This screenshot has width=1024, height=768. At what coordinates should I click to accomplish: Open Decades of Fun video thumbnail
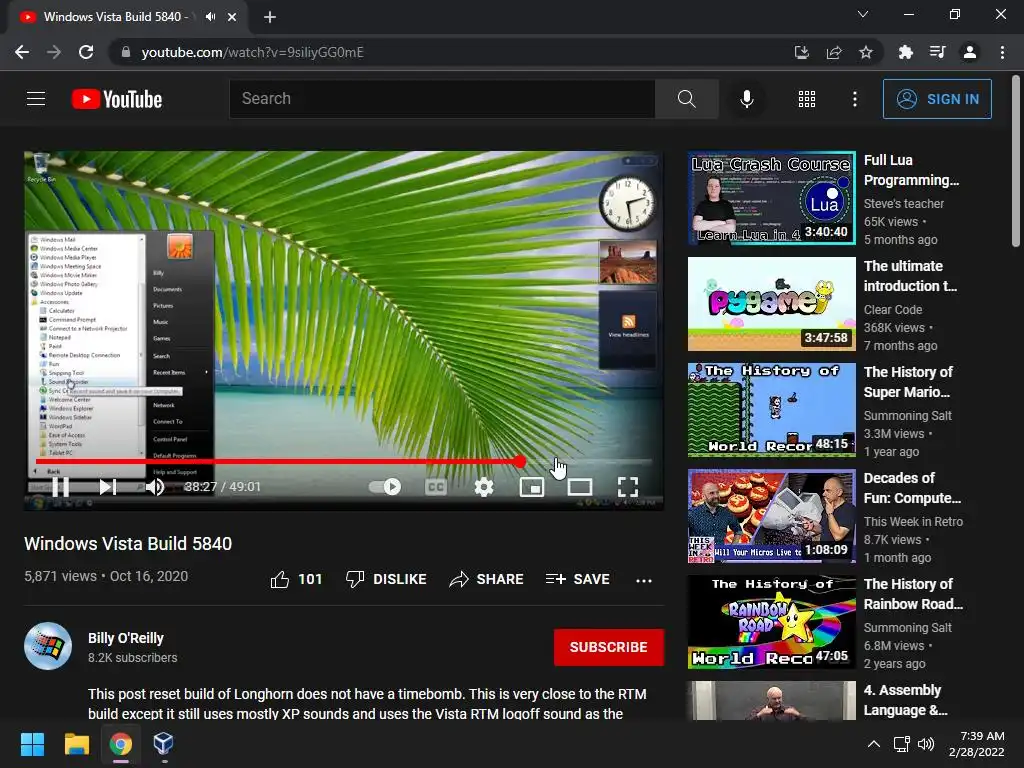tap(771, 516)
